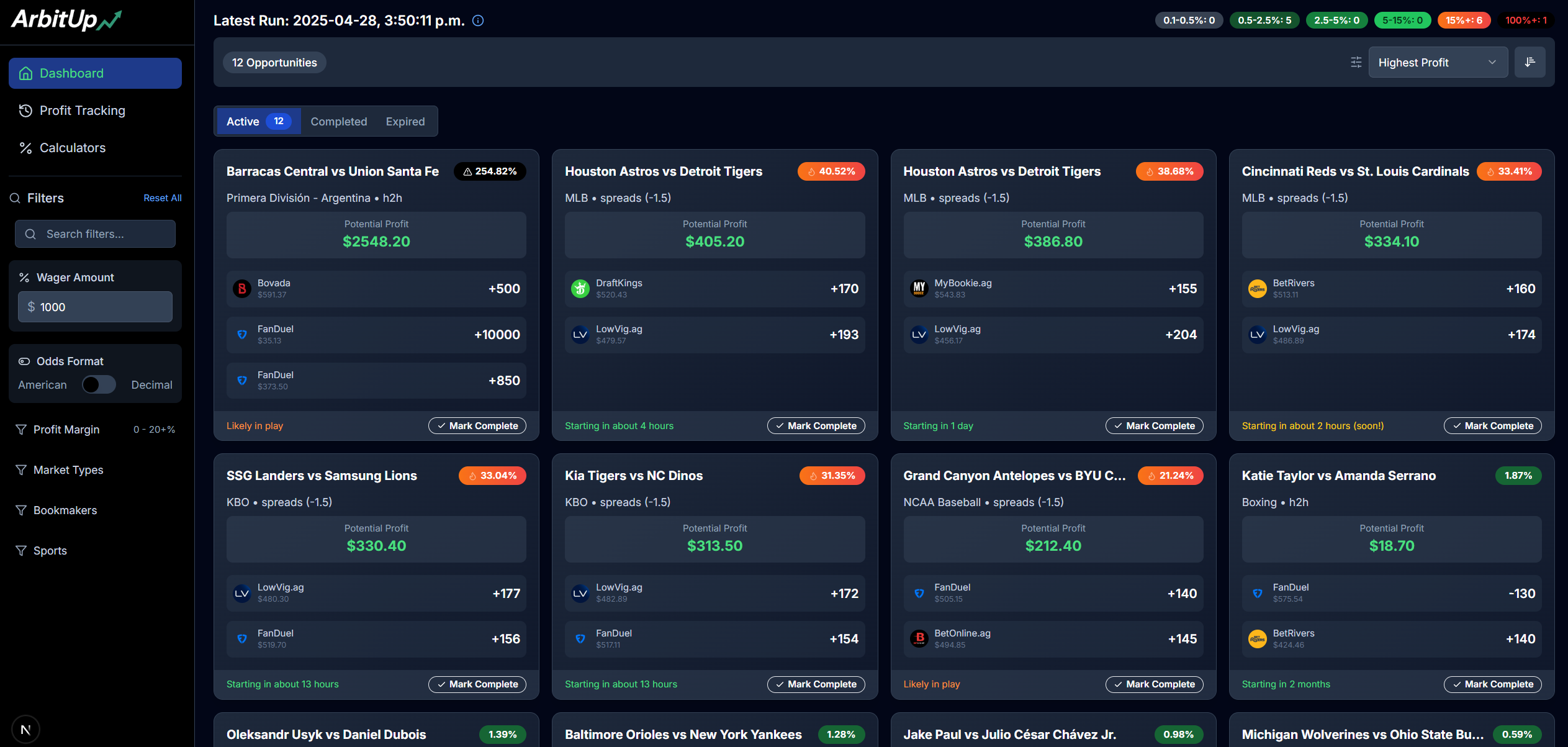Toggle the 100%+: 1 filter pill

coord(1526,20)
